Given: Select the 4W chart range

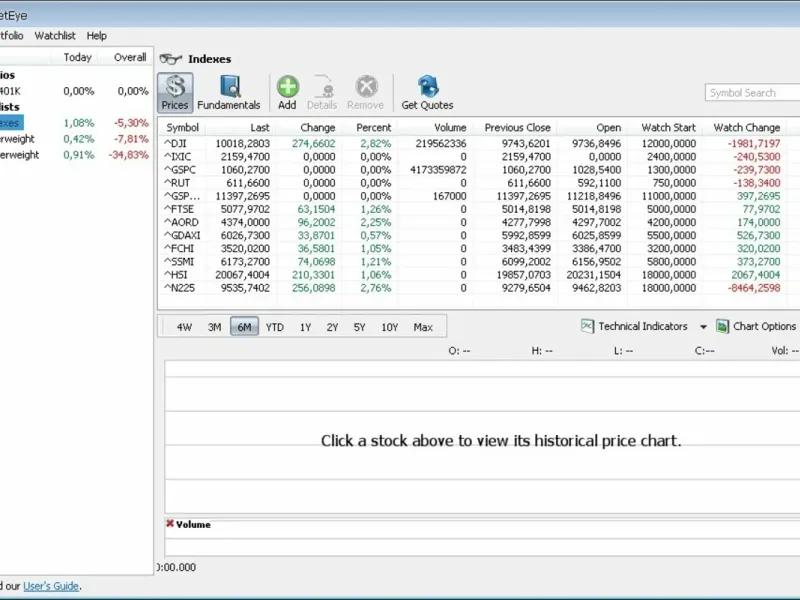Looking at the screenshot, I should click(x=184, y=327).
